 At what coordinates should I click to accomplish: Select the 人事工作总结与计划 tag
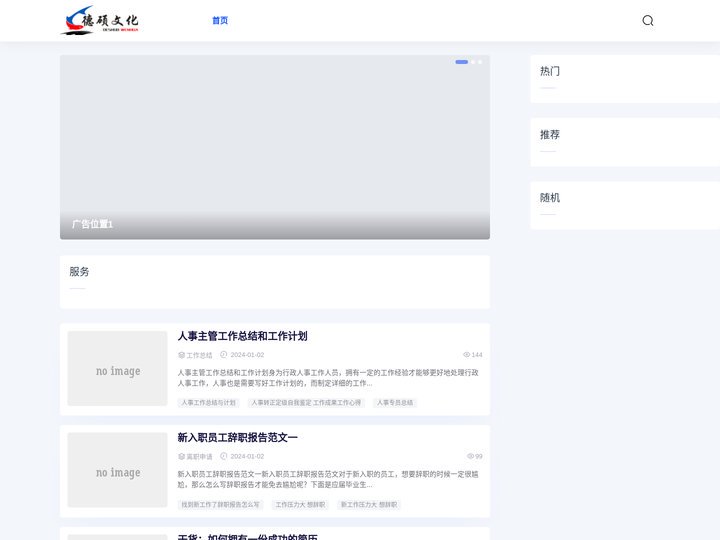[208, 403]
